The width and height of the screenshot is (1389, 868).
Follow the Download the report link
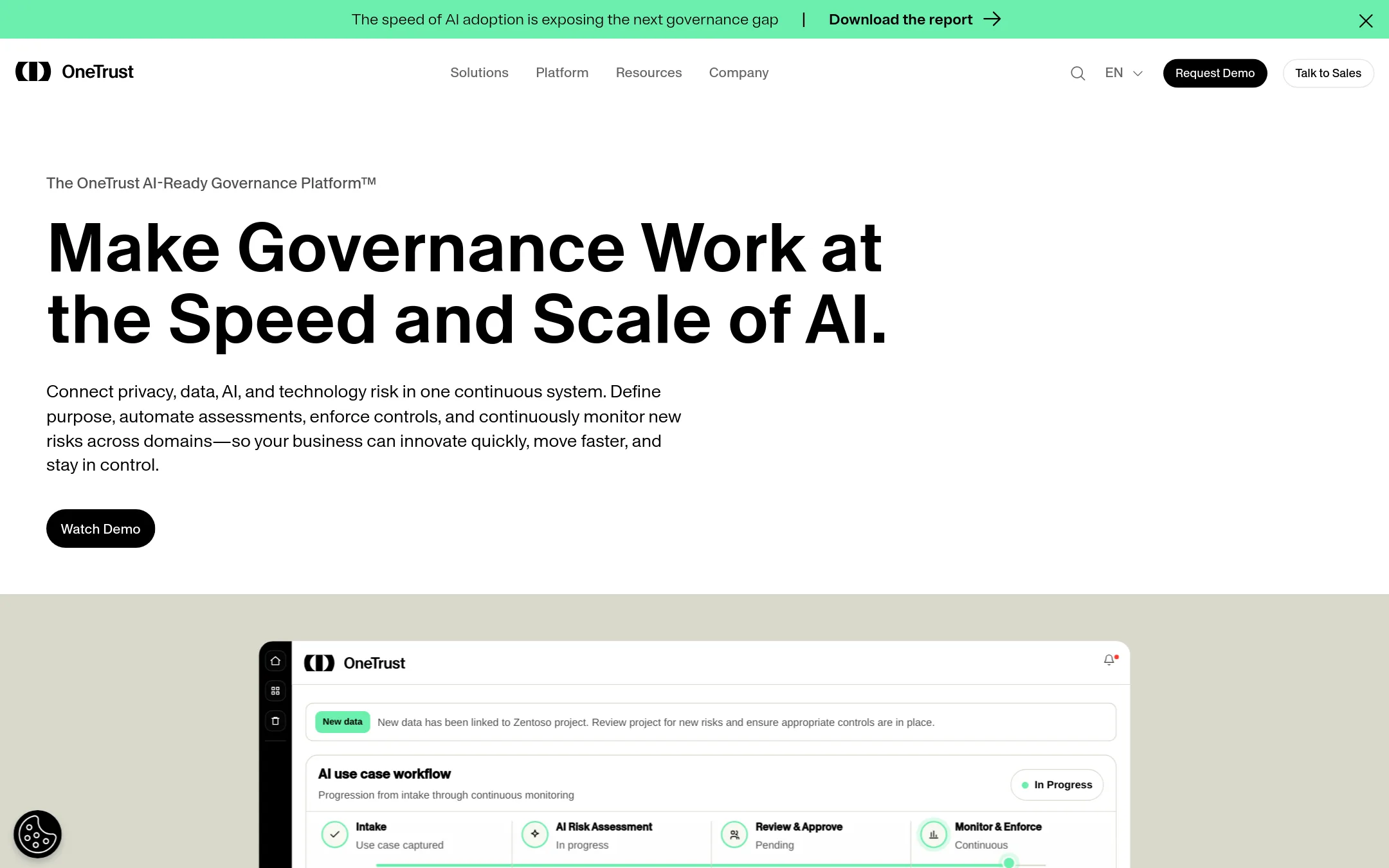pyautogui.click(x=900, y=19)
